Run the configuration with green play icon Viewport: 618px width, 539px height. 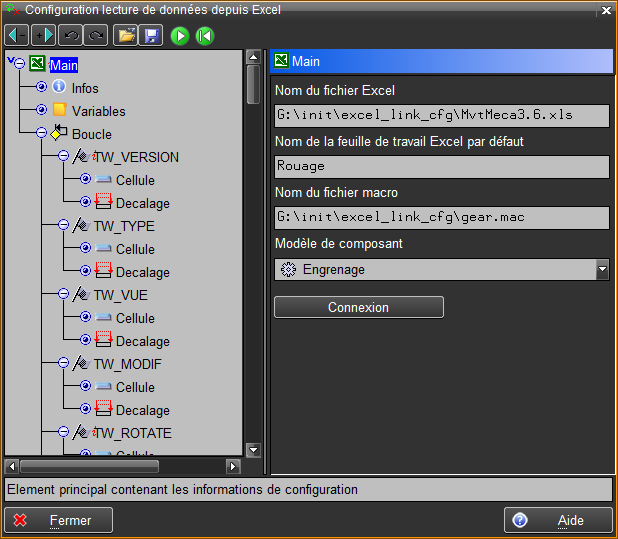[x=180, y=36]
